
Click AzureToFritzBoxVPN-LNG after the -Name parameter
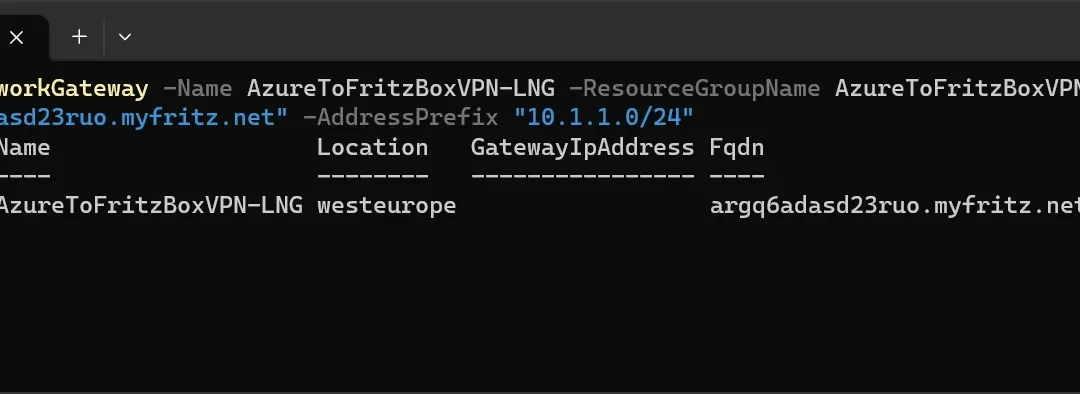(400, 88)
